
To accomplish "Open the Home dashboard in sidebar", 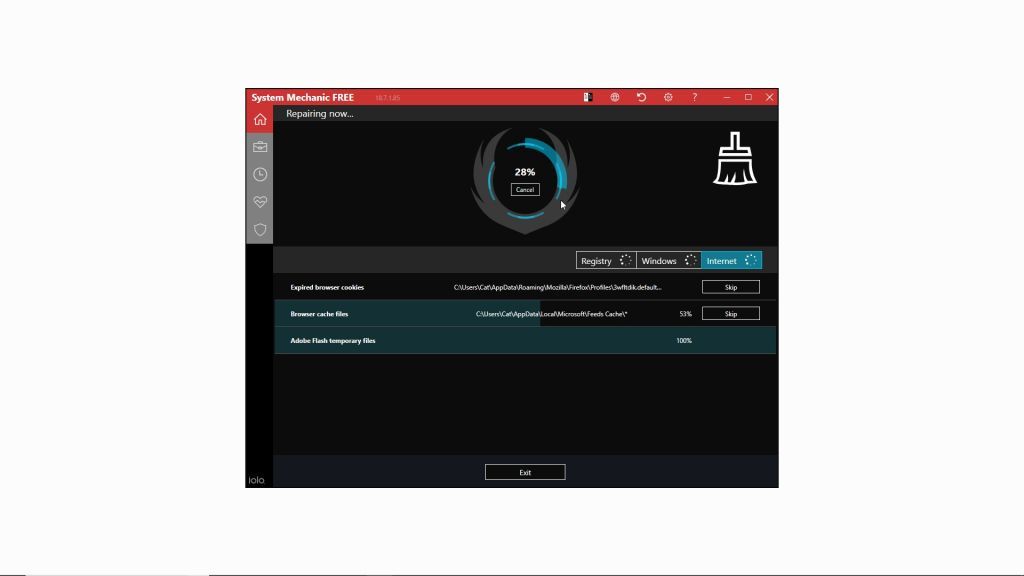I will point(260,120).
